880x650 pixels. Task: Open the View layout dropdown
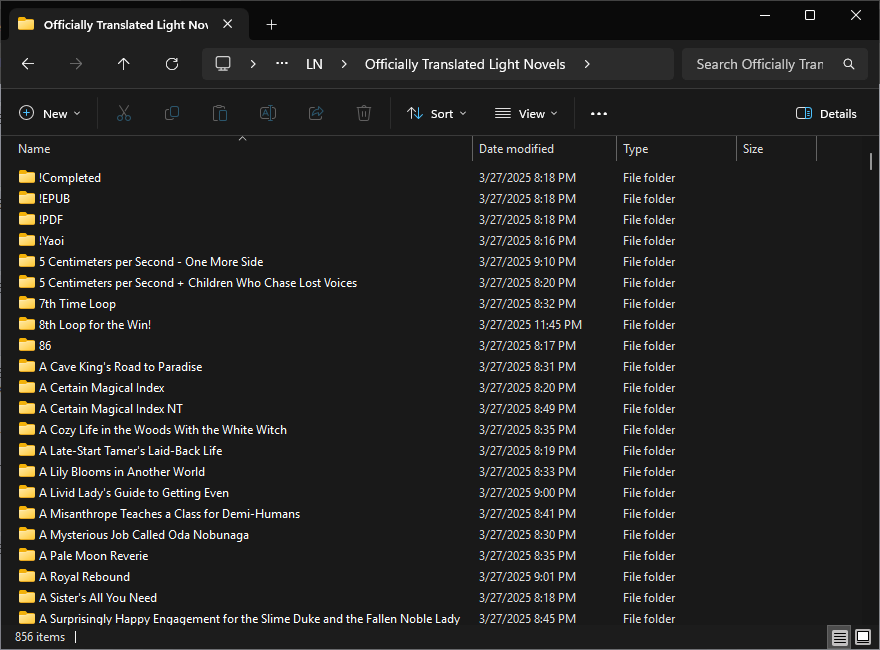pyautogui.click(x=526, y=114)
